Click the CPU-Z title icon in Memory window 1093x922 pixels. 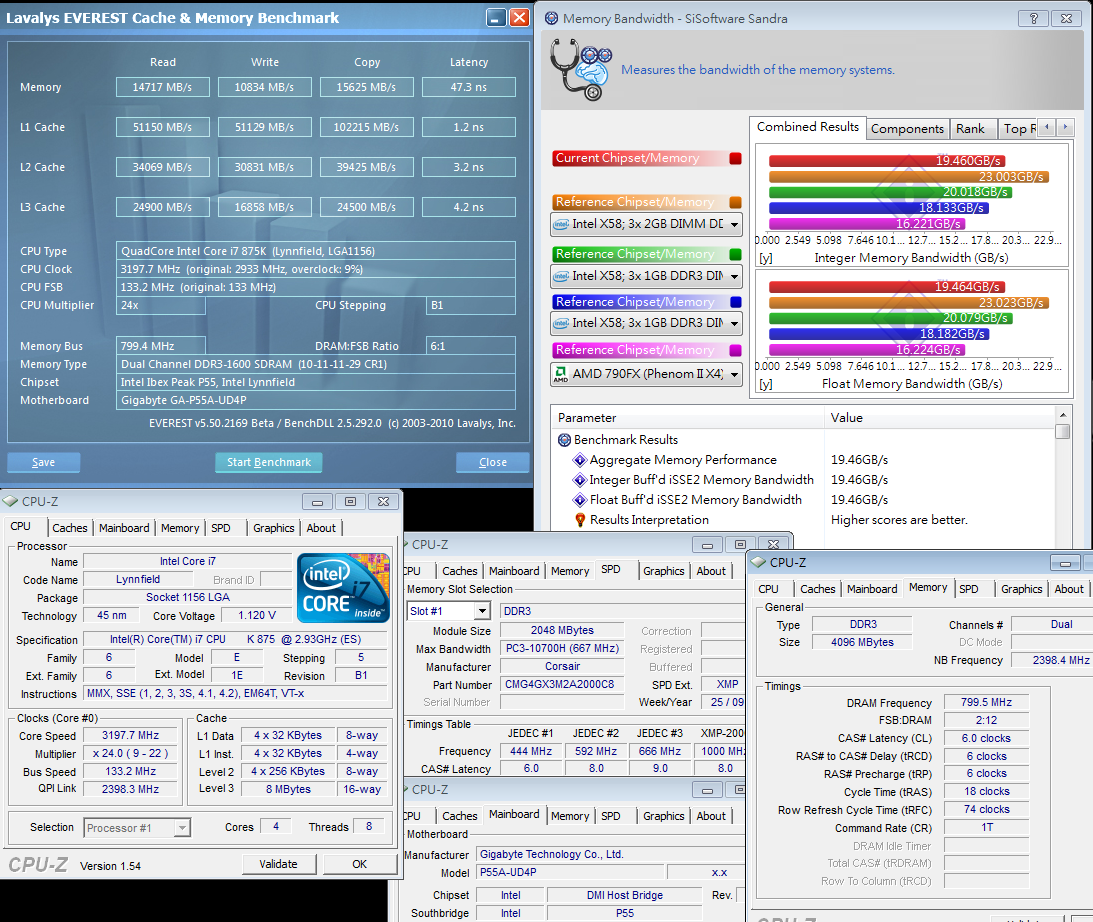758,562
